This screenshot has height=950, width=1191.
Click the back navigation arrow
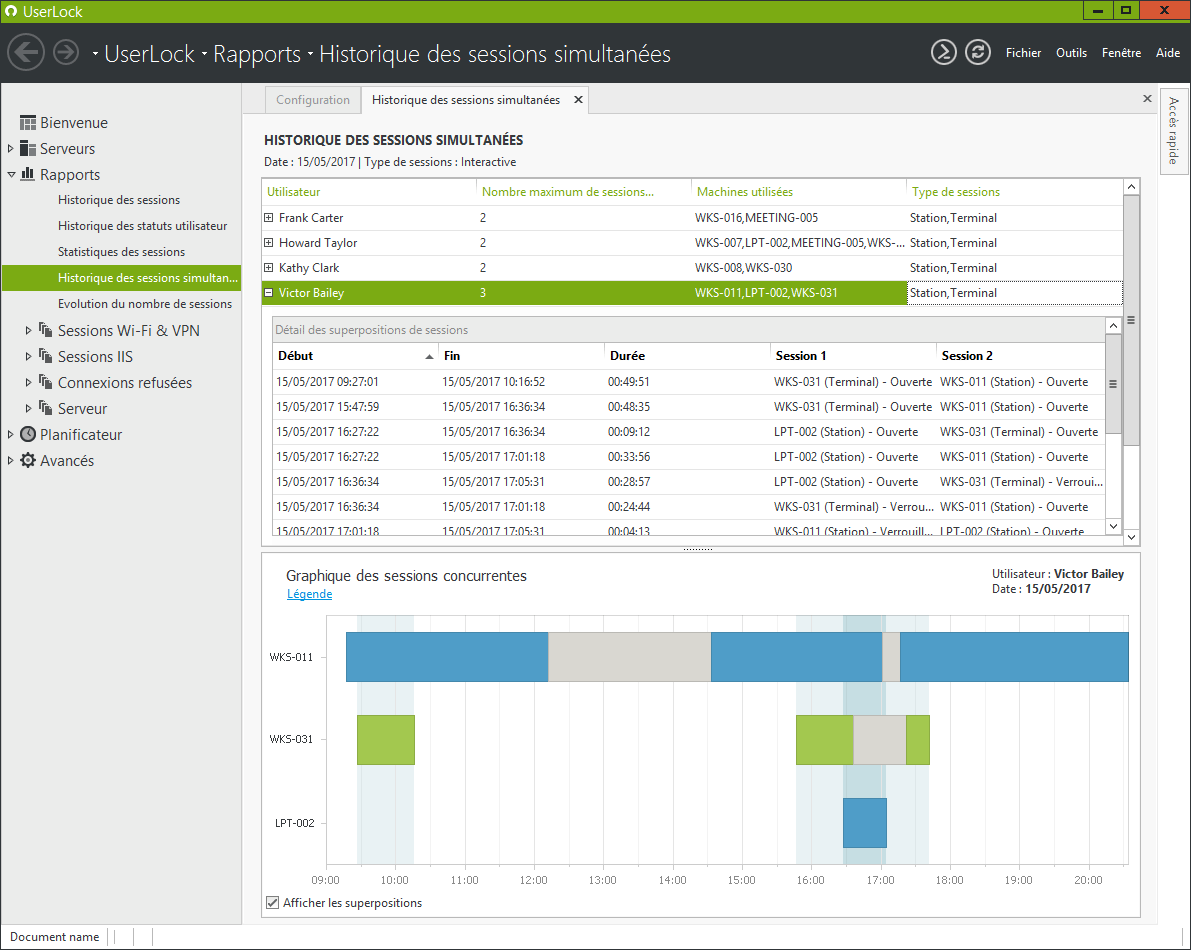pos(26,52)
